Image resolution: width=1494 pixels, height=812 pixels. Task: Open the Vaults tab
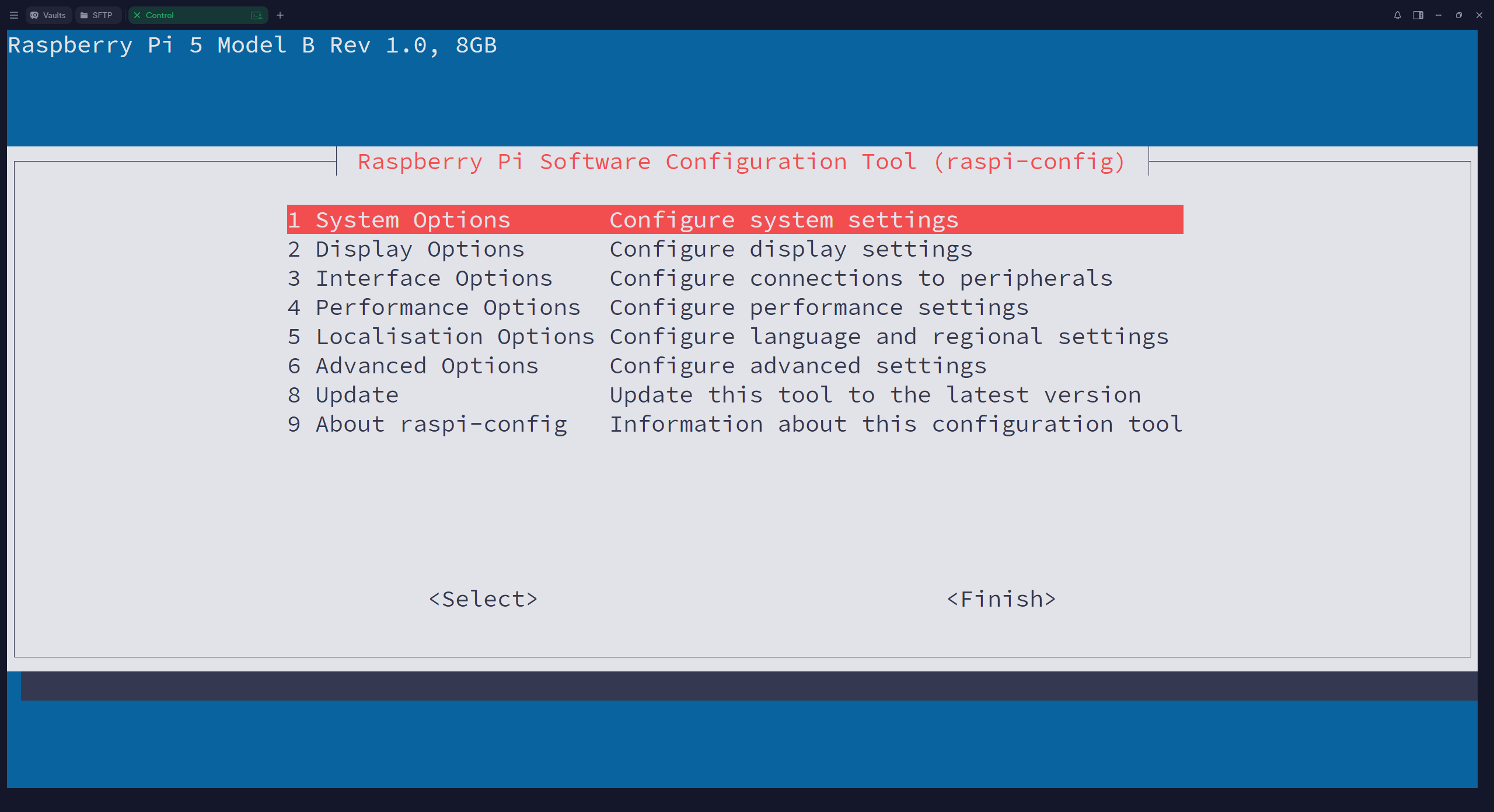(48, 15)
